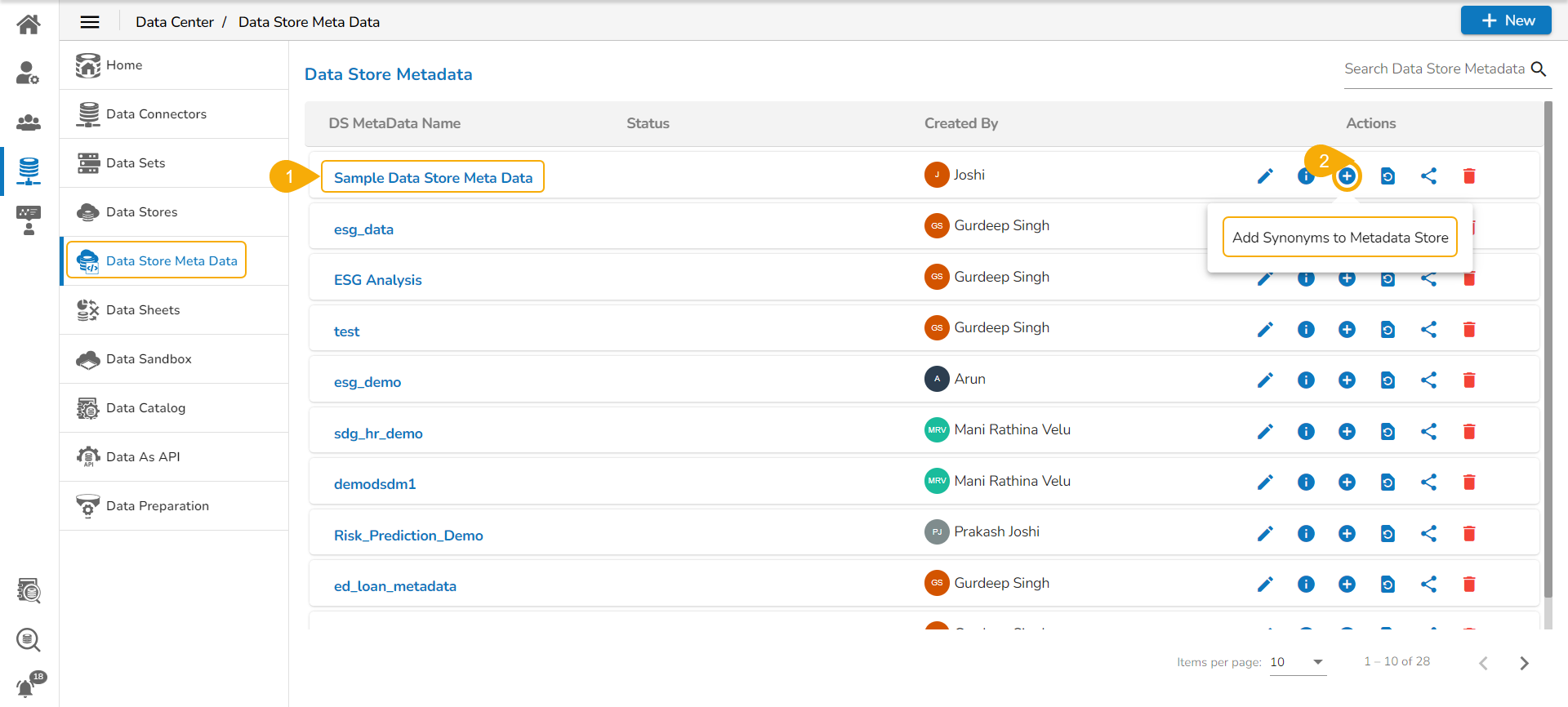This screenshot has width=1568, height=707.
Task: Open the notifications bell icon
Action: click(x=27, y=687)
